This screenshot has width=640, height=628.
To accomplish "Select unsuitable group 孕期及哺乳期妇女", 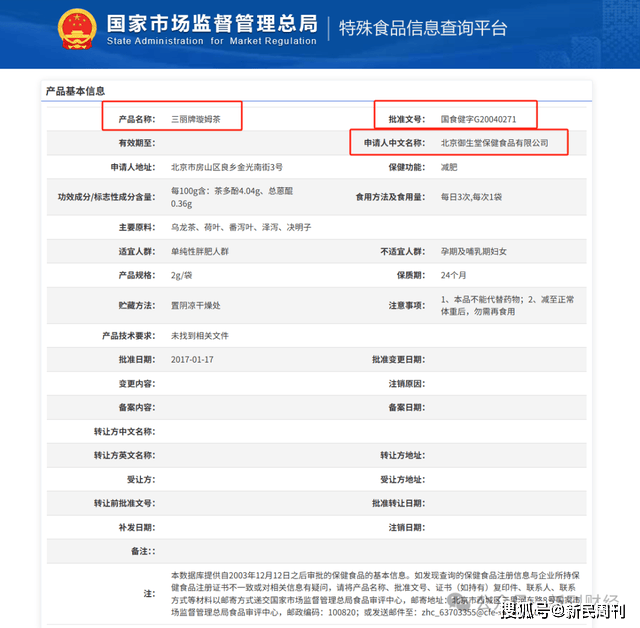I will pos(473,251).
